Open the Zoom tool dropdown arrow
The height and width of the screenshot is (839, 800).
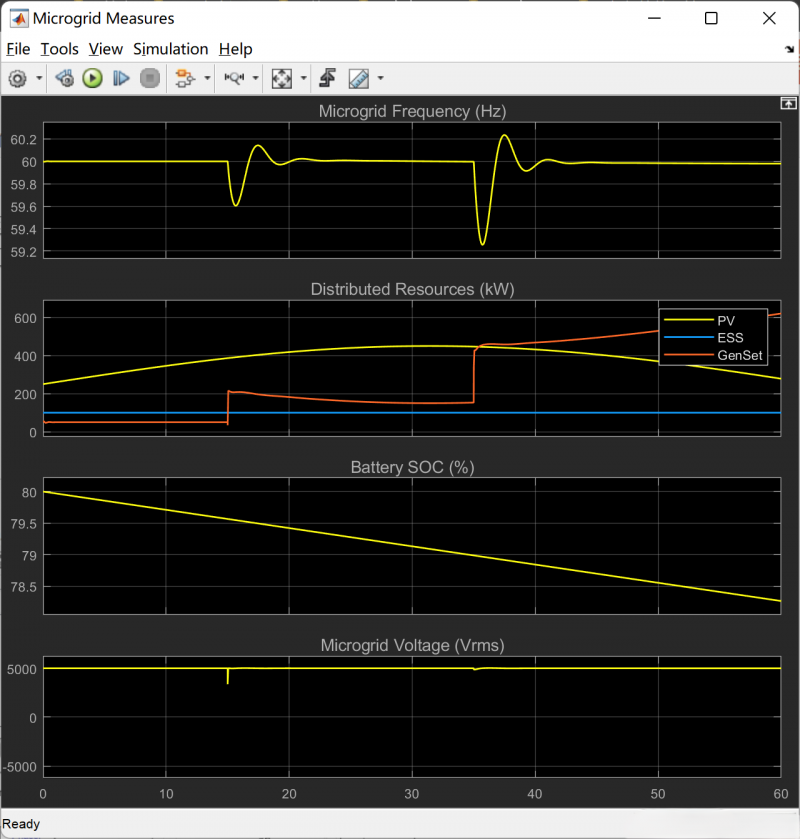point(255,78)
